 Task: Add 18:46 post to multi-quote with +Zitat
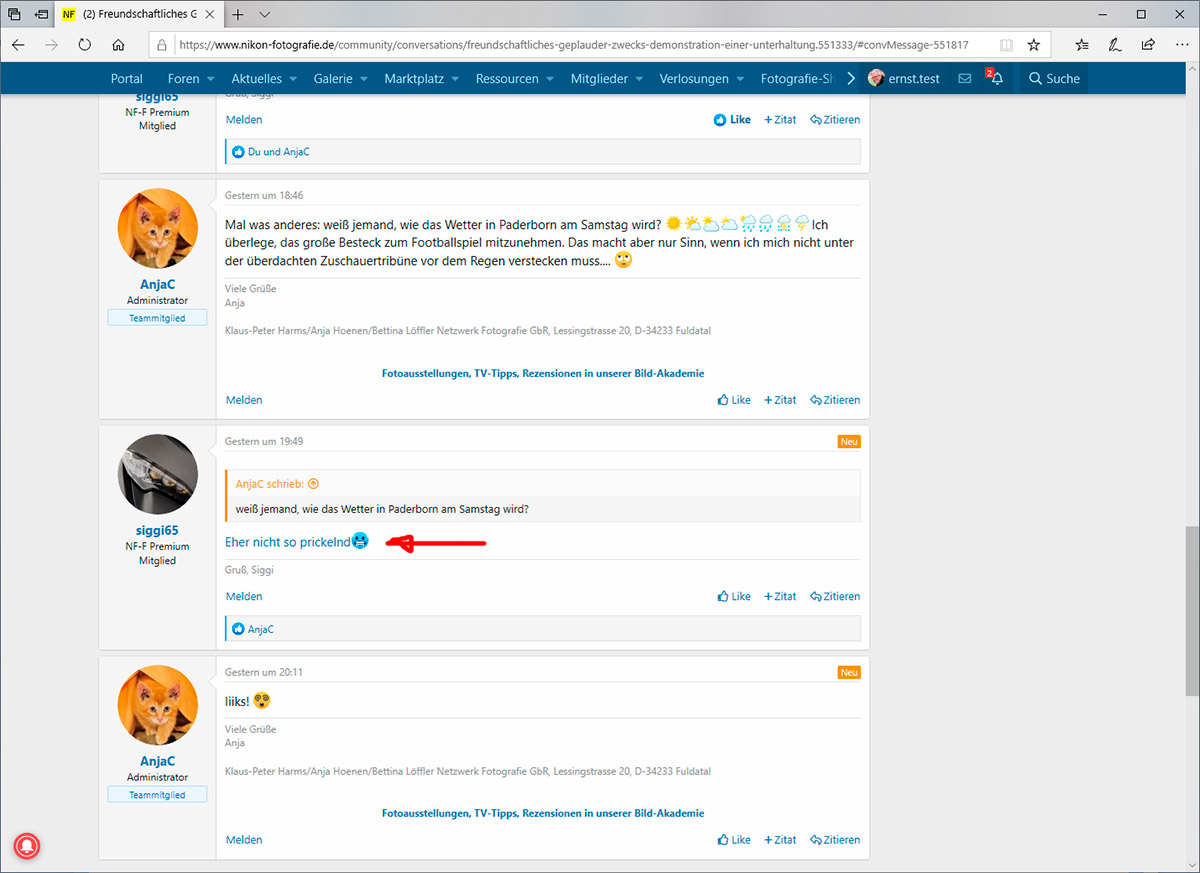click(780, 400)
